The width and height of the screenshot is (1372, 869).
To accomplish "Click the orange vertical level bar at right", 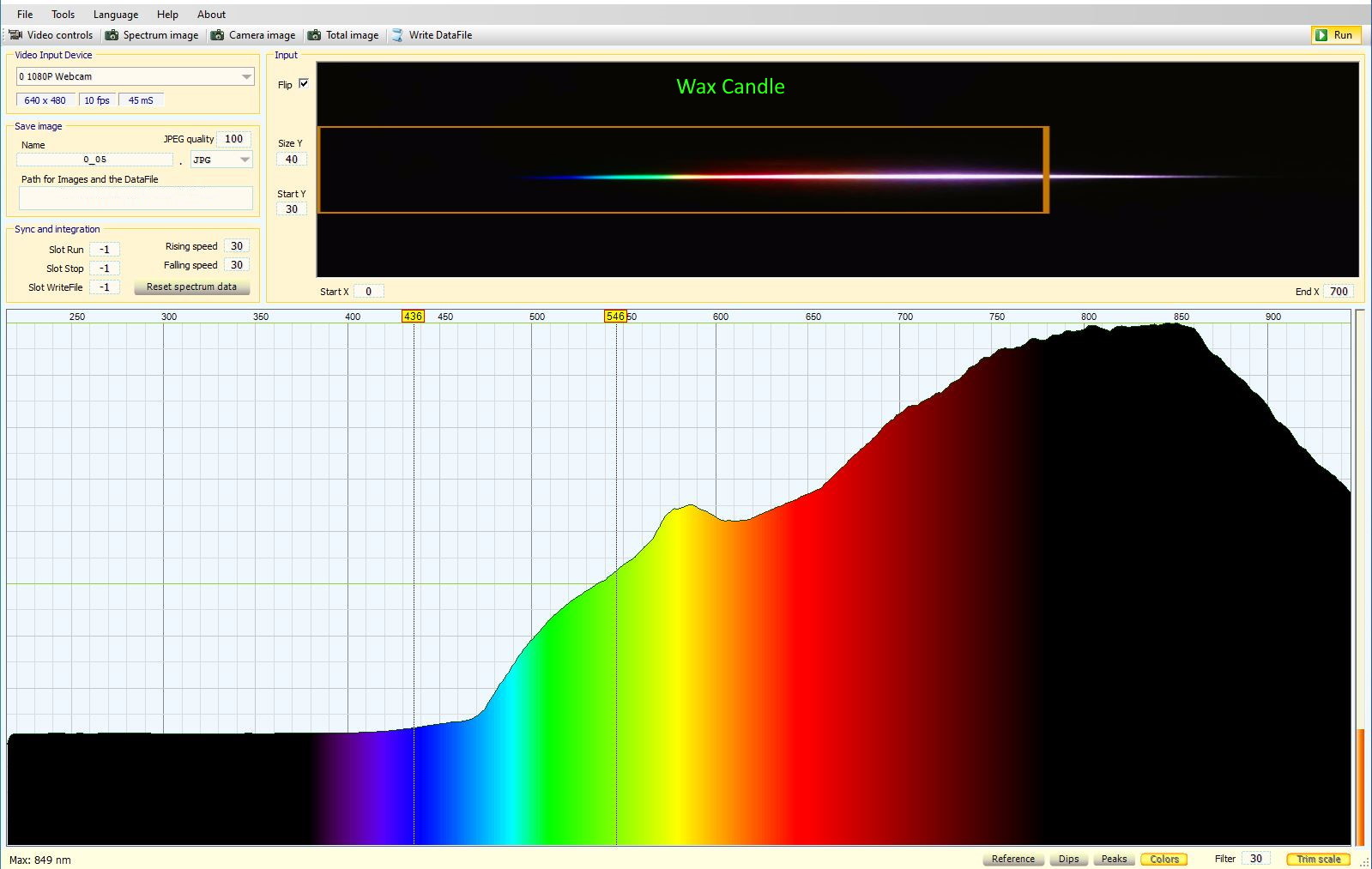I will [x=1360, y=787].
